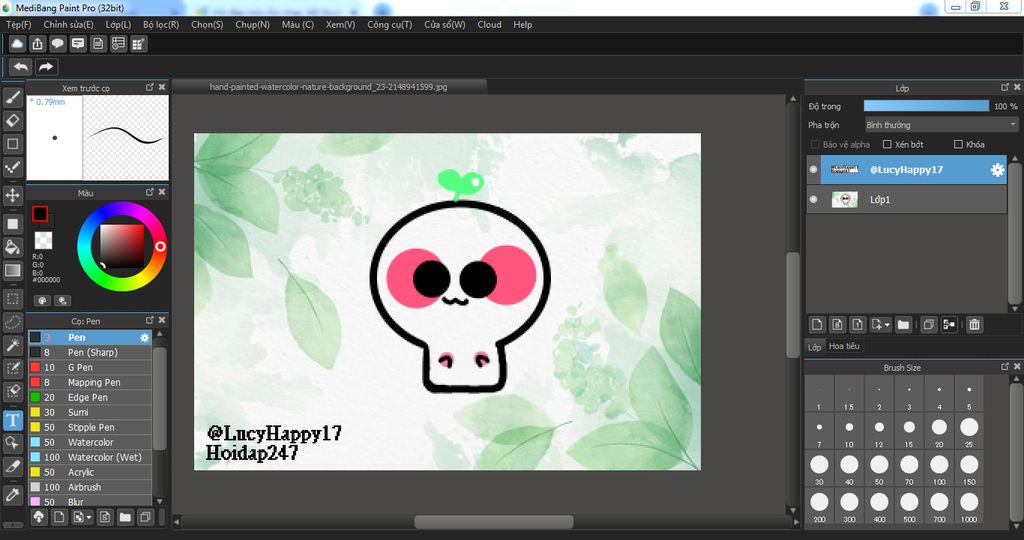Viewport: 1024px width, 540px height.
Task: Open the Bộ lọc(R) menu
Action: pos(161,25)
